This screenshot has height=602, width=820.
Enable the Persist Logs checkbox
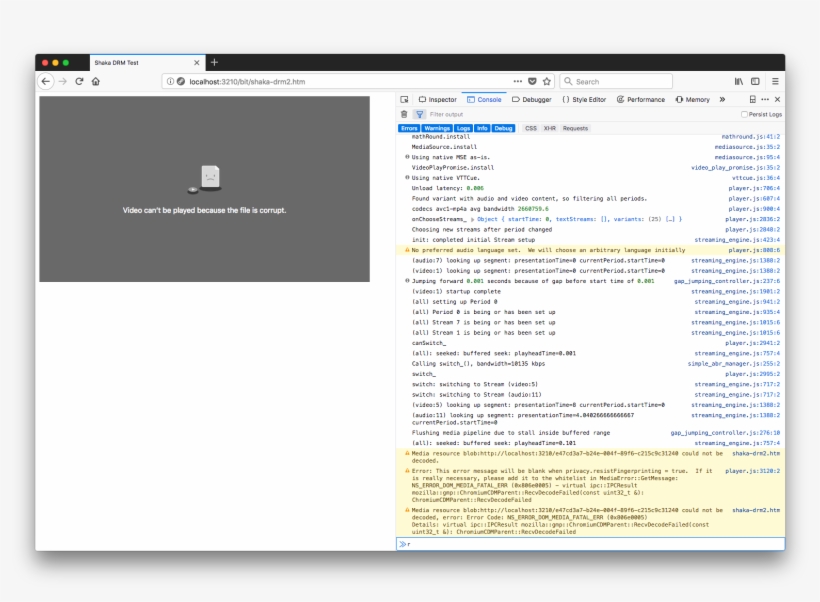coord(744,114)
